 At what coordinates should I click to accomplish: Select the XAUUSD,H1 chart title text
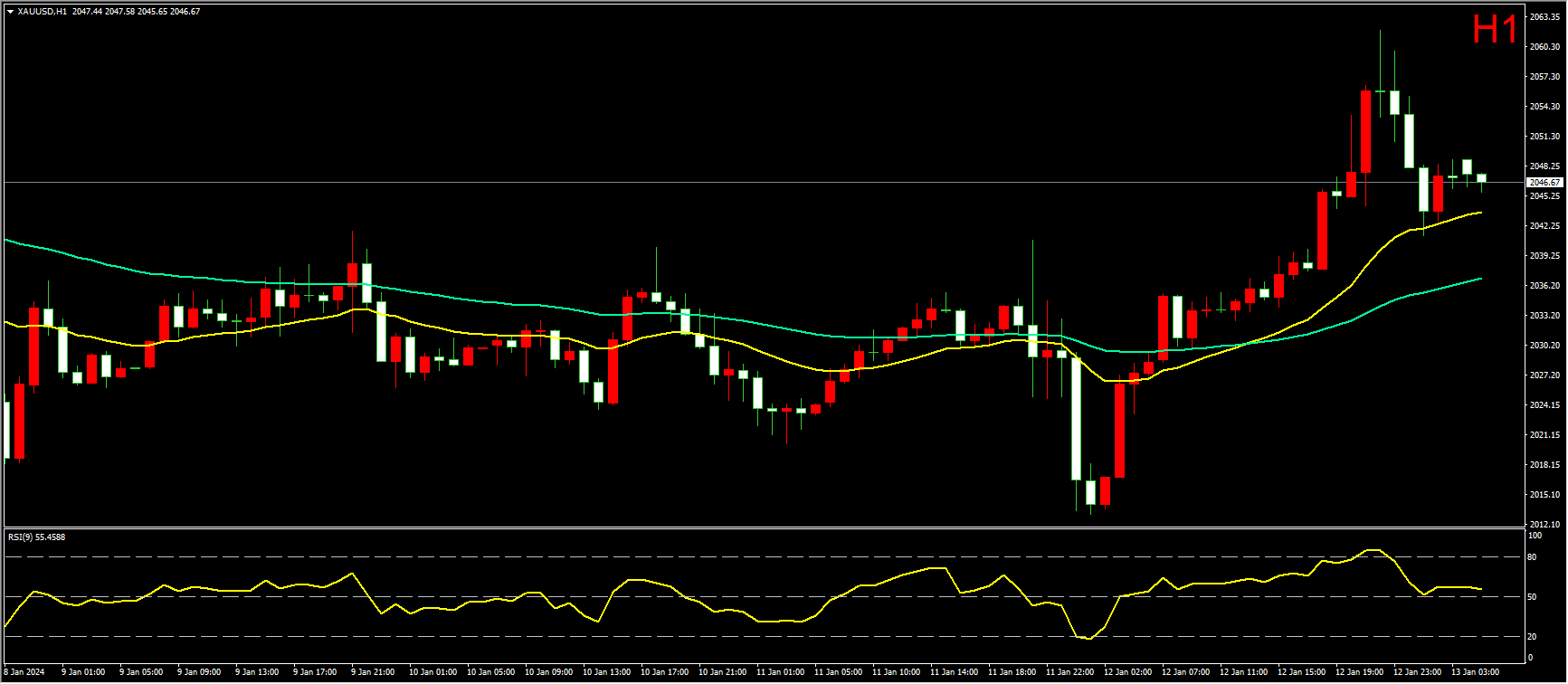tap(42, 12)
